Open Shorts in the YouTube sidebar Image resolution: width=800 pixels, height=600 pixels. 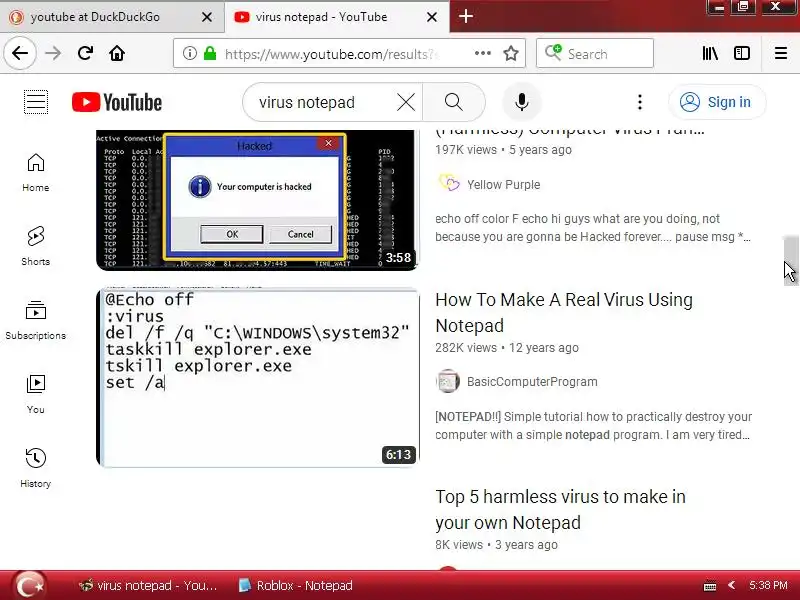click(36, 246)
